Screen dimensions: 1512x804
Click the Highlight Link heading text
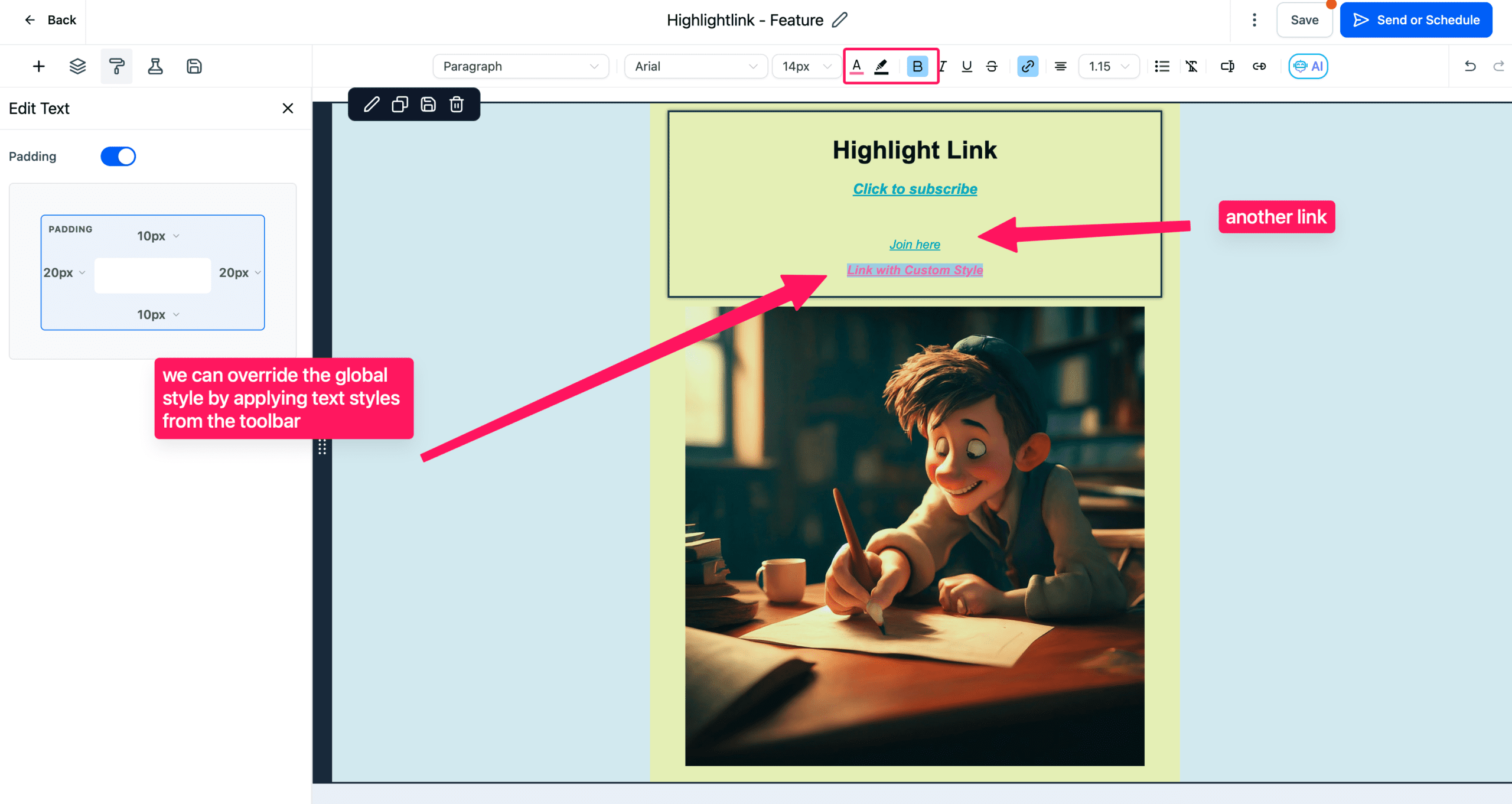tap(915, 150)
